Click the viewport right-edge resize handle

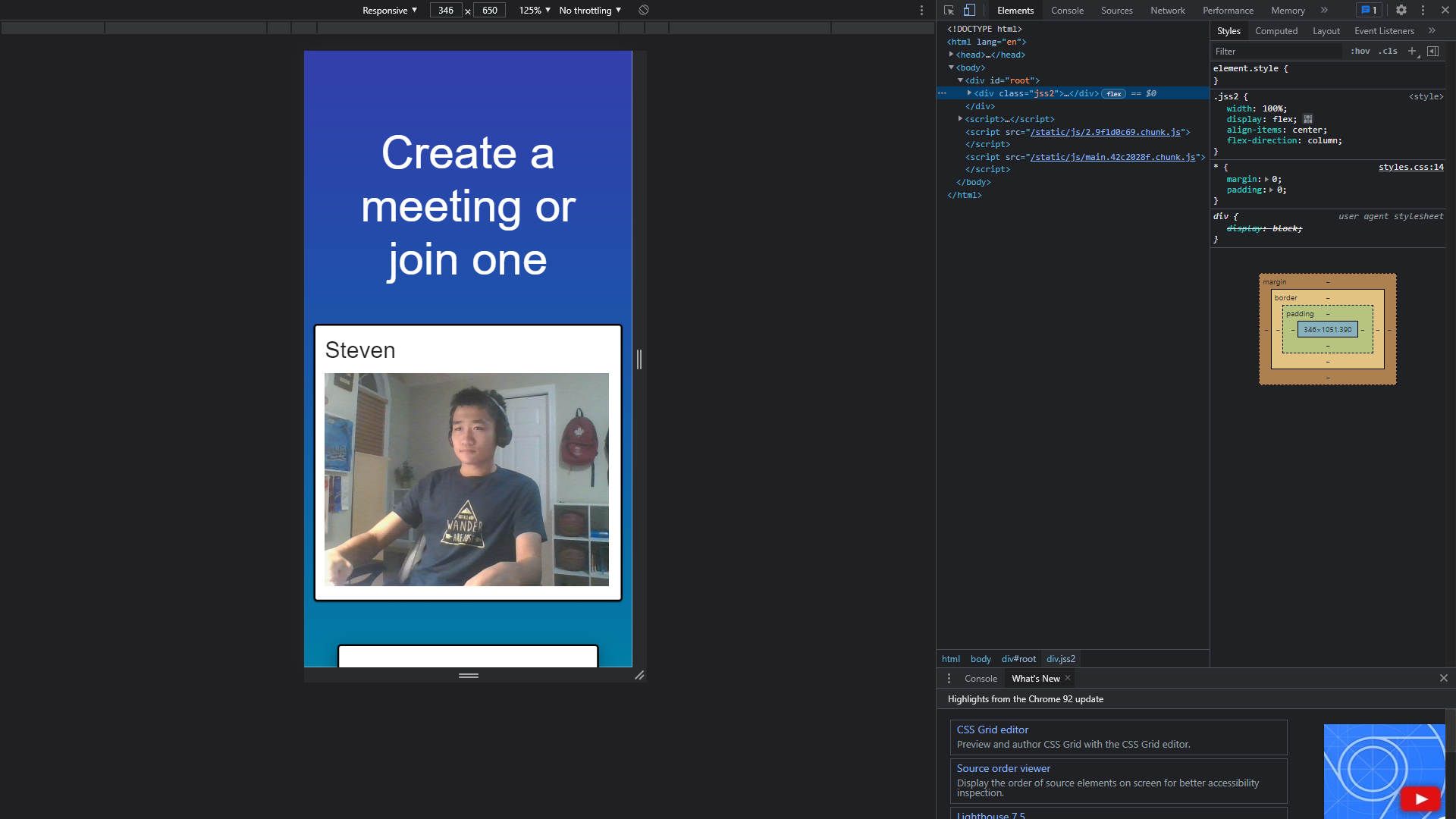coord(639,359)
